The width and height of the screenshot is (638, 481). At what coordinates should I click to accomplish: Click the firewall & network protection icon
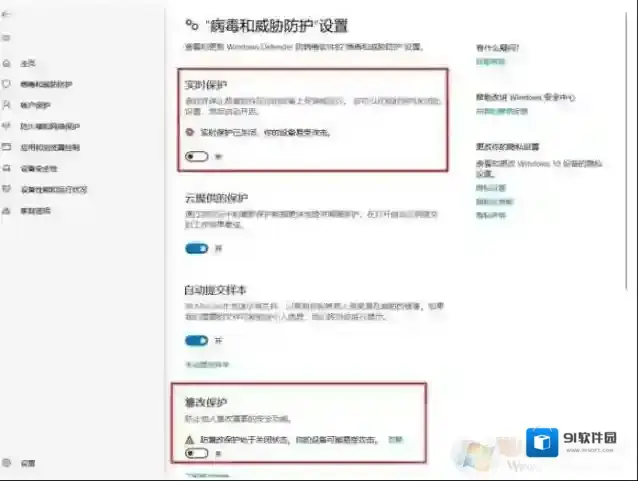pyautogui.click(x=8, y=126)
